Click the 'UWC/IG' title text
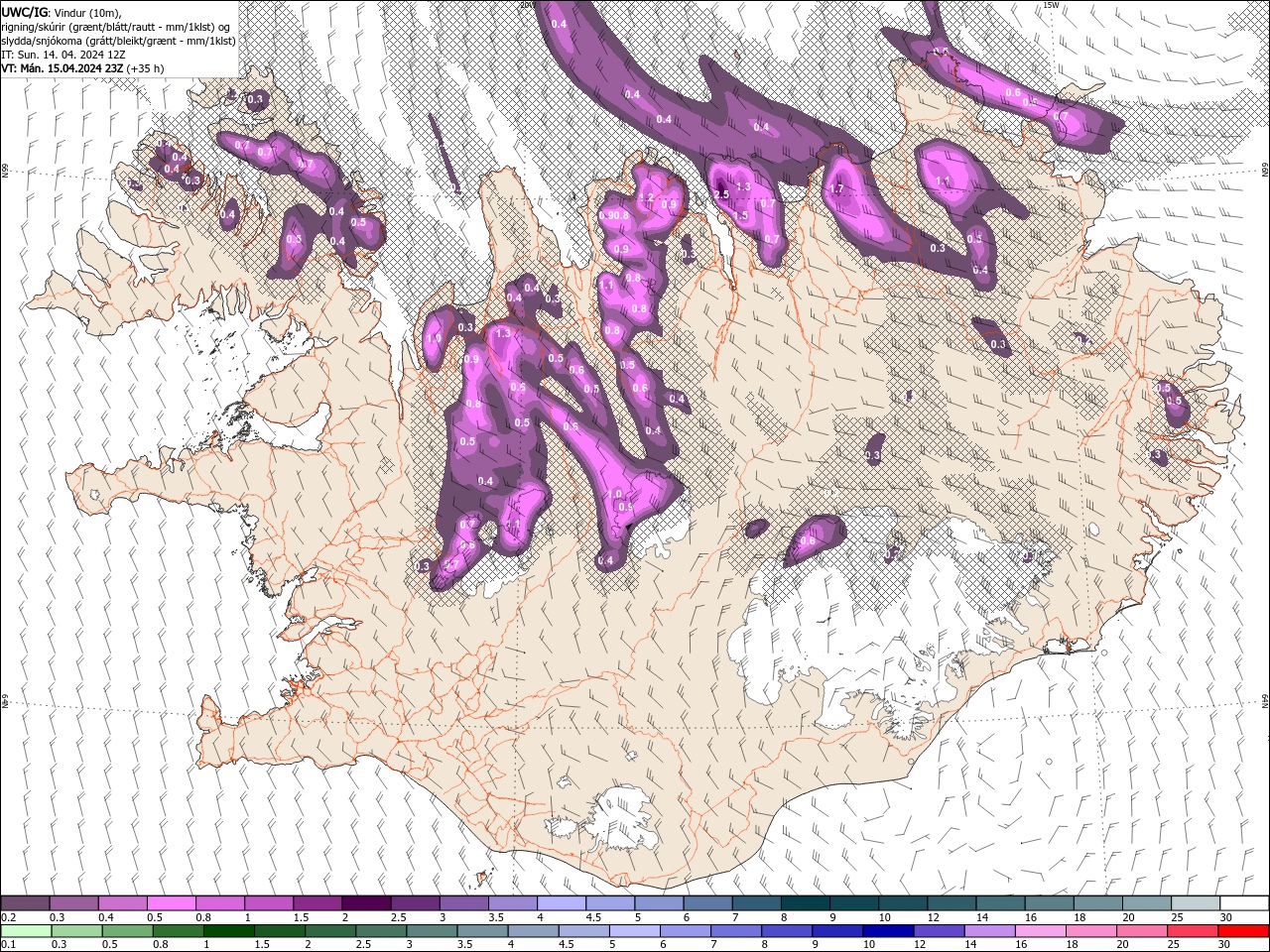1270x952 pixels. [24, 11]
